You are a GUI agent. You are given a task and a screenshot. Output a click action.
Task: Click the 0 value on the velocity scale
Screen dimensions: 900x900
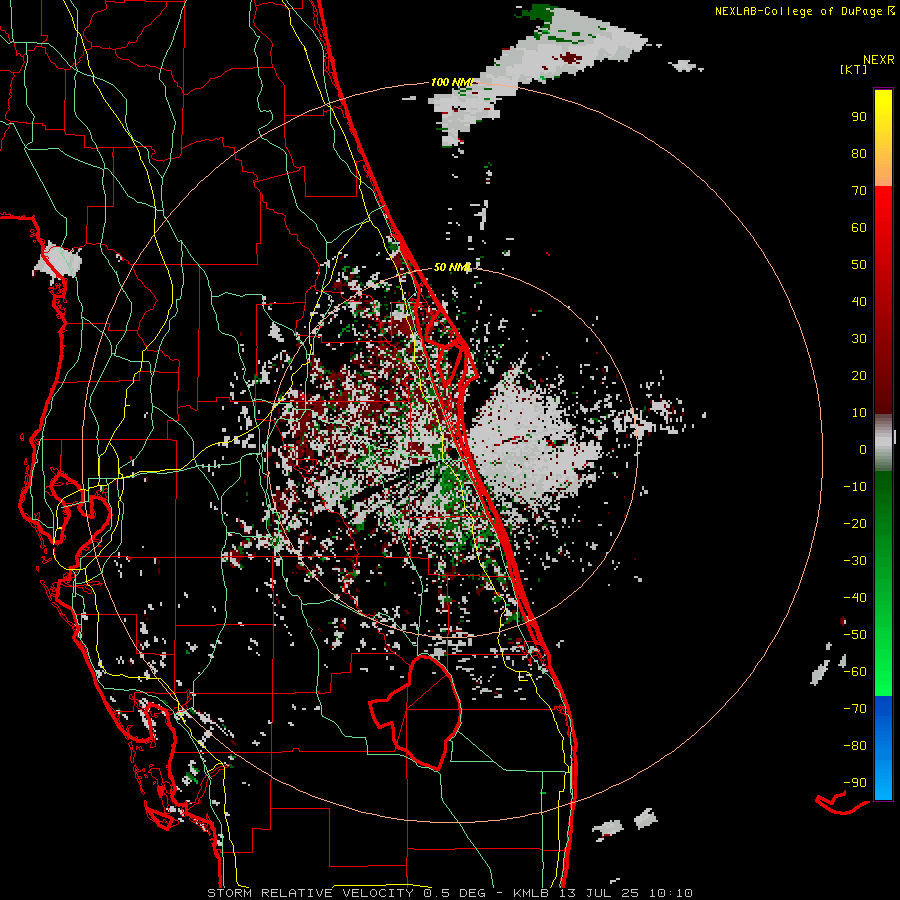pos(863,449)
